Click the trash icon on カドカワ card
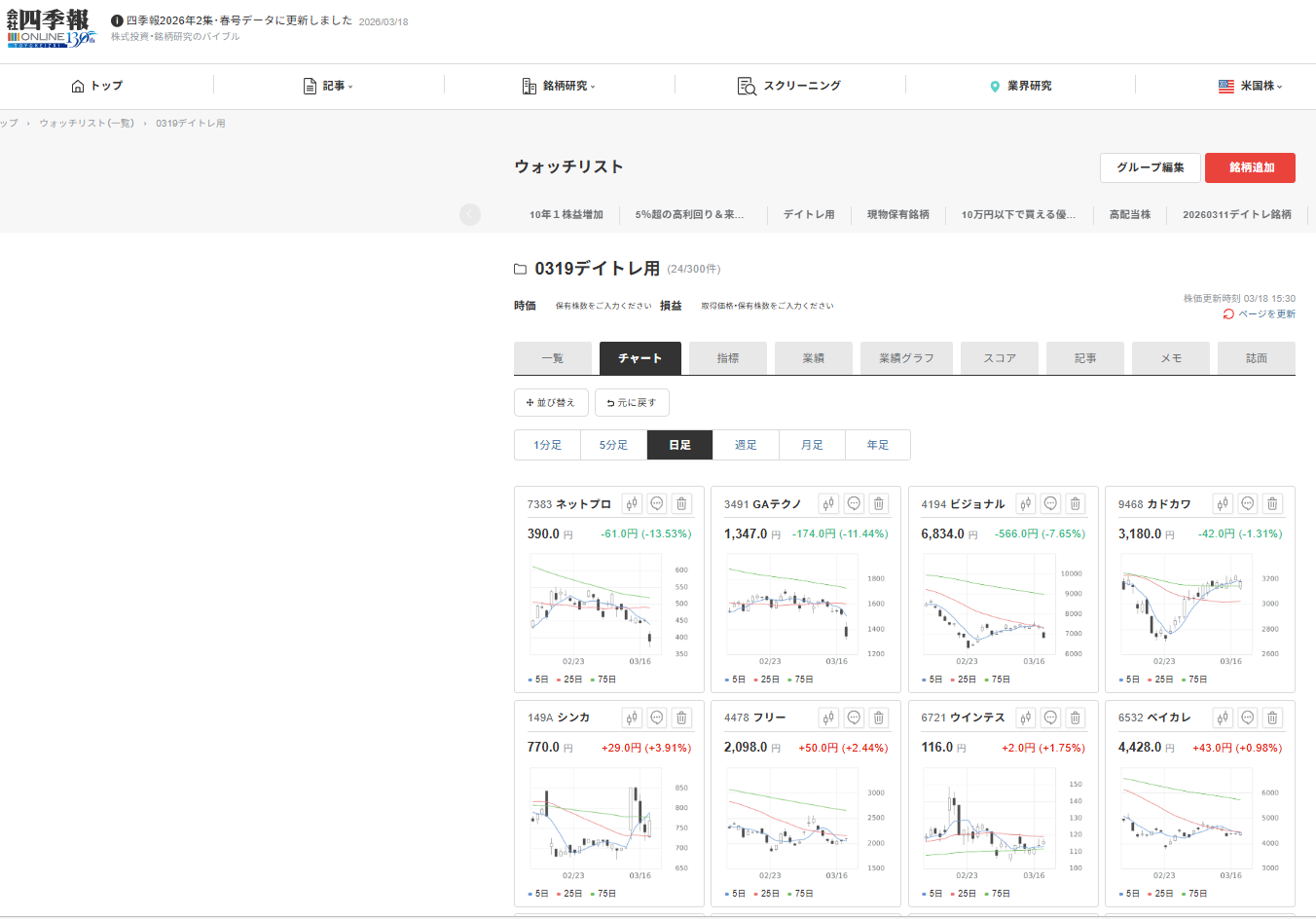The image size is (1316, 919). tap(1272, 503)
